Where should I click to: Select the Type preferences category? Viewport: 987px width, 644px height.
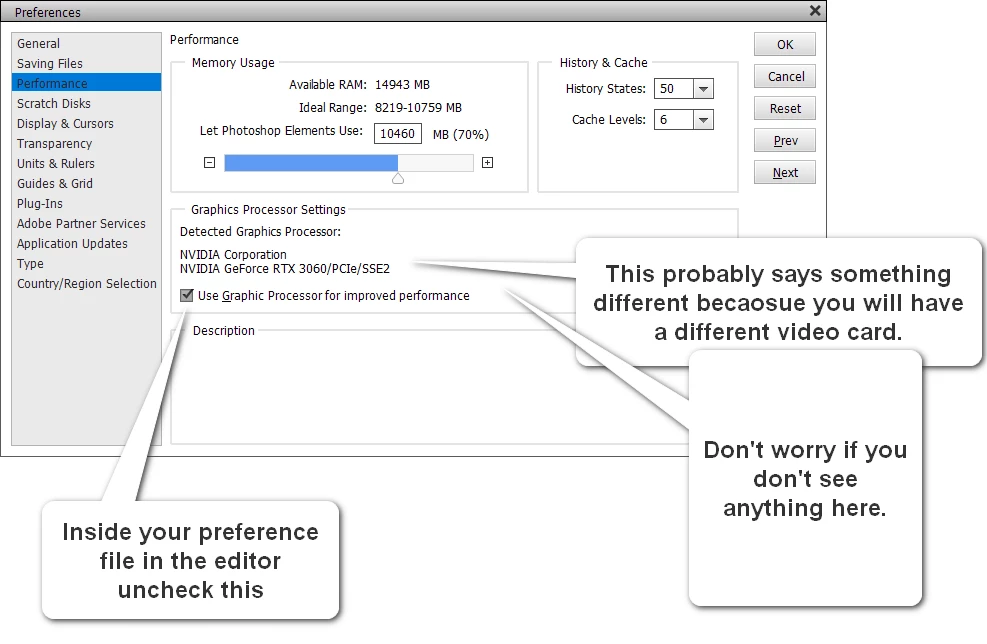coord(86,264)
